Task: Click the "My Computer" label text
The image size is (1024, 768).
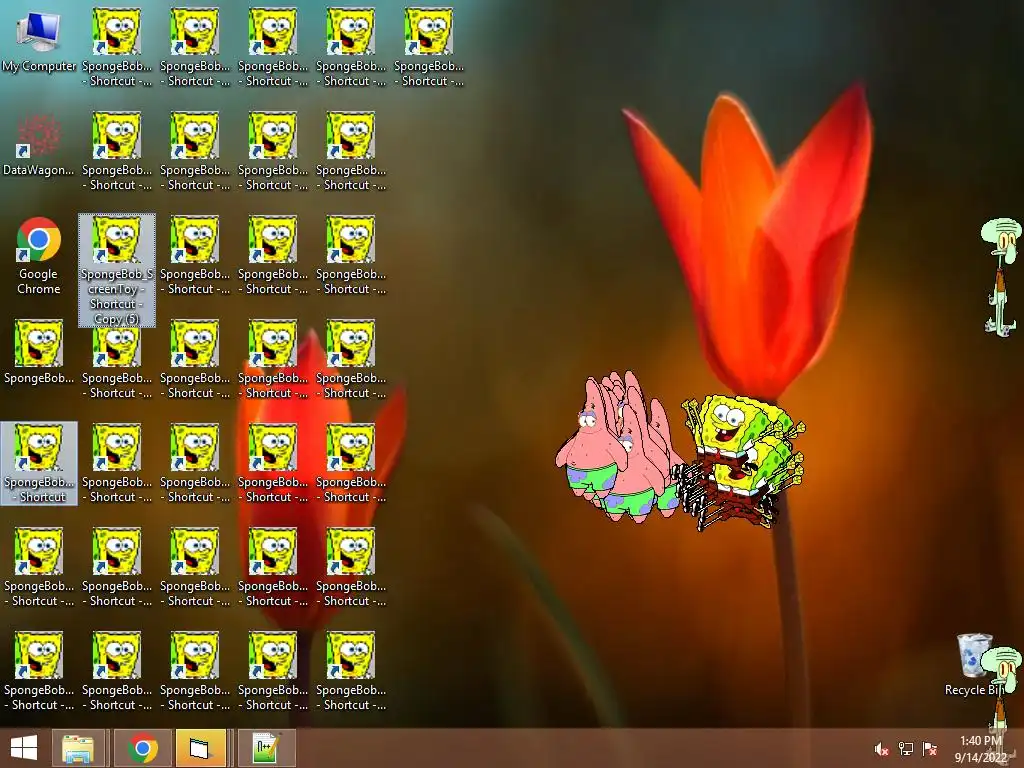Action: [x=39, y=66]
